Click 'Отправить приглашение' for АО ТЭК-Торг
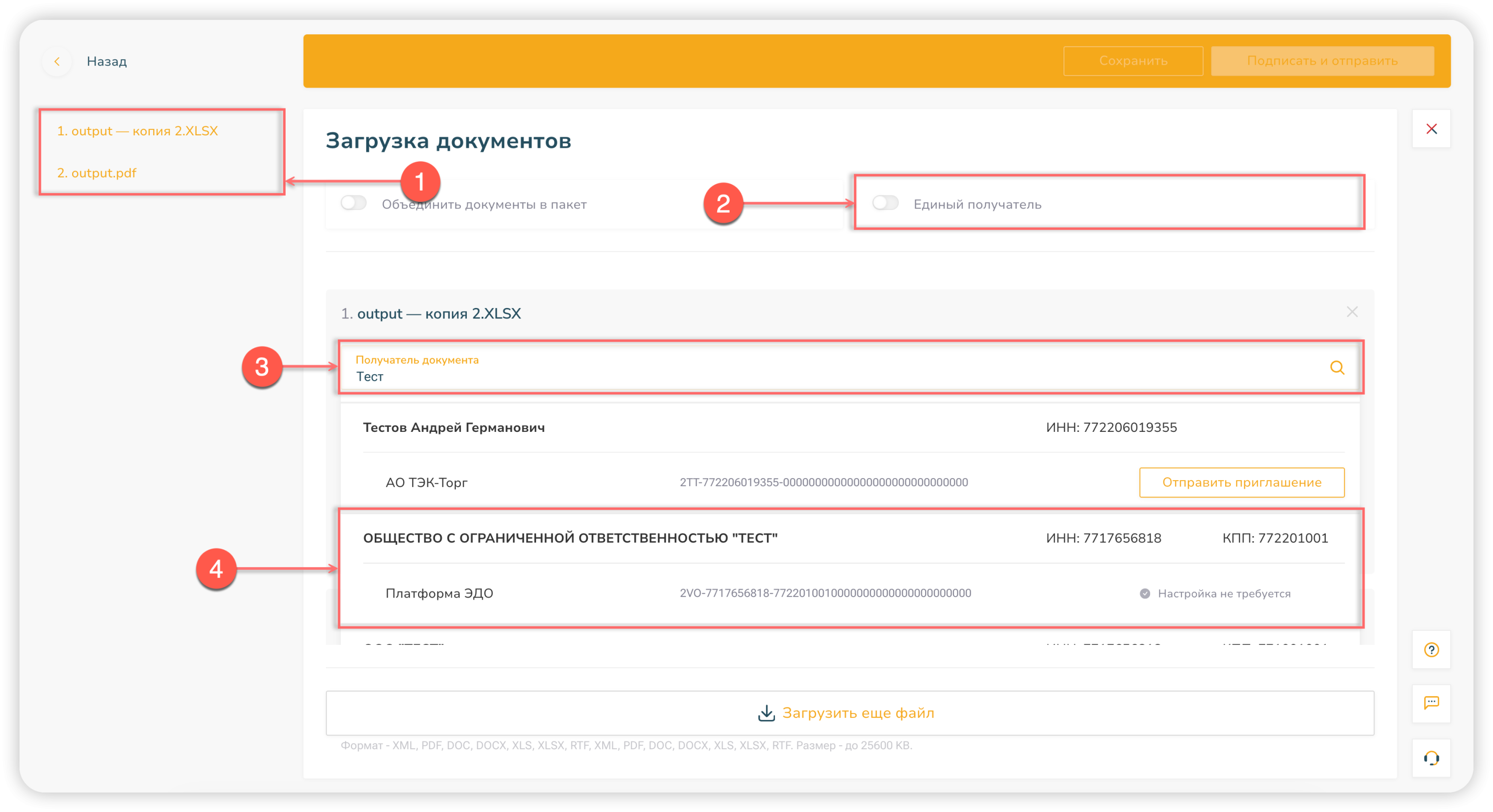Viewport: 1493px width, 812px height. tap(1242, 482)
